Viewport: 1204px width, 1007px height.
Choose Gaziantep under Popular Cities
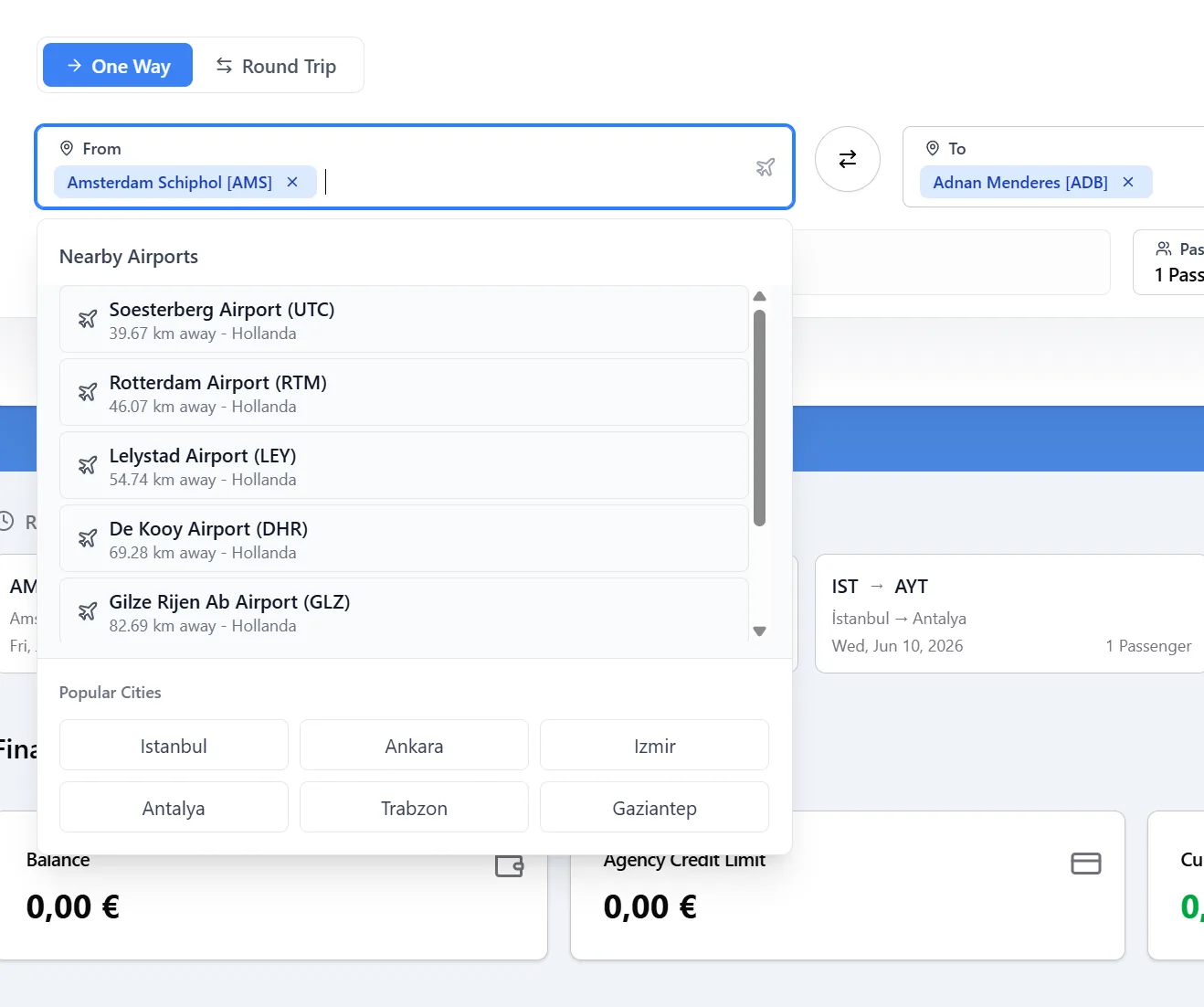click(654, 807)
